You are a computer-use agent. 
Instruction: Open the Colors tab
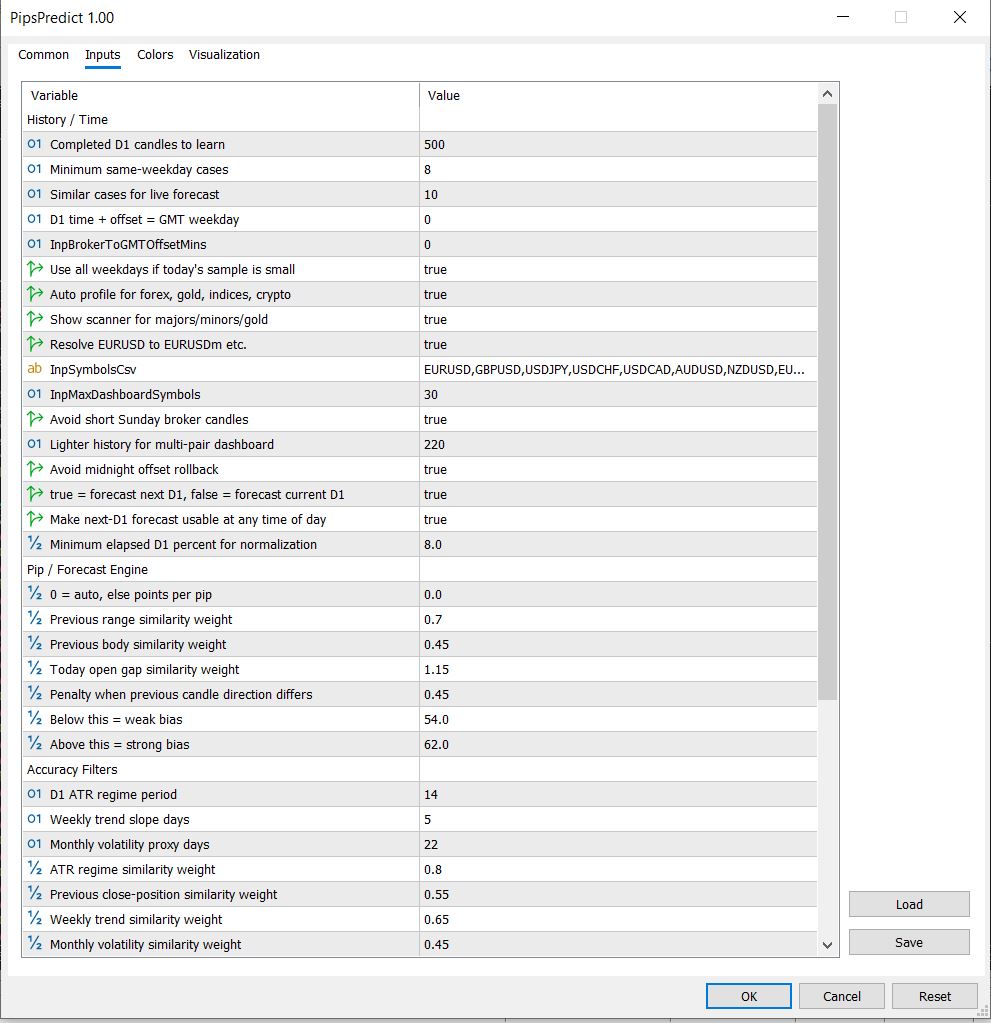[x=155, y=55]
